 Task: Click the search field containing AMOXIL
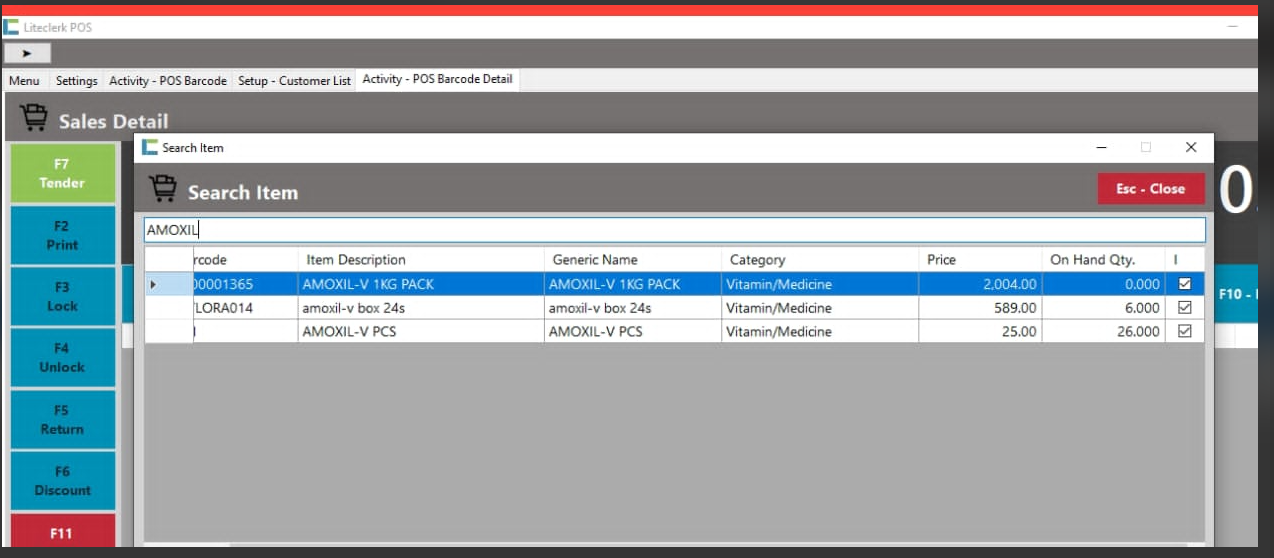pos(675,230)
